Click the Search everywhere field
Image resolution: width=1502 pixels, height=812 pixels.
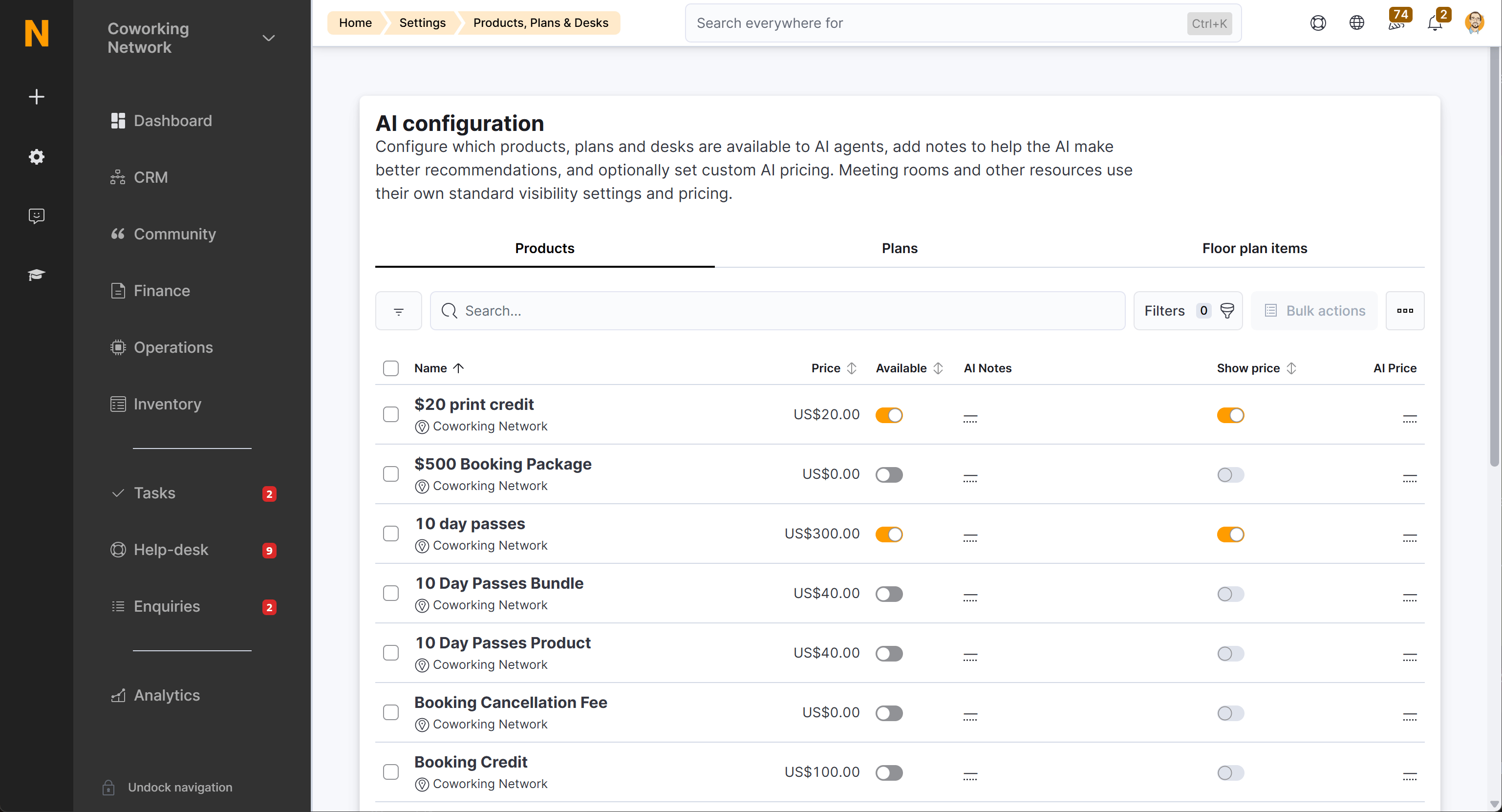tap(963, 23)
